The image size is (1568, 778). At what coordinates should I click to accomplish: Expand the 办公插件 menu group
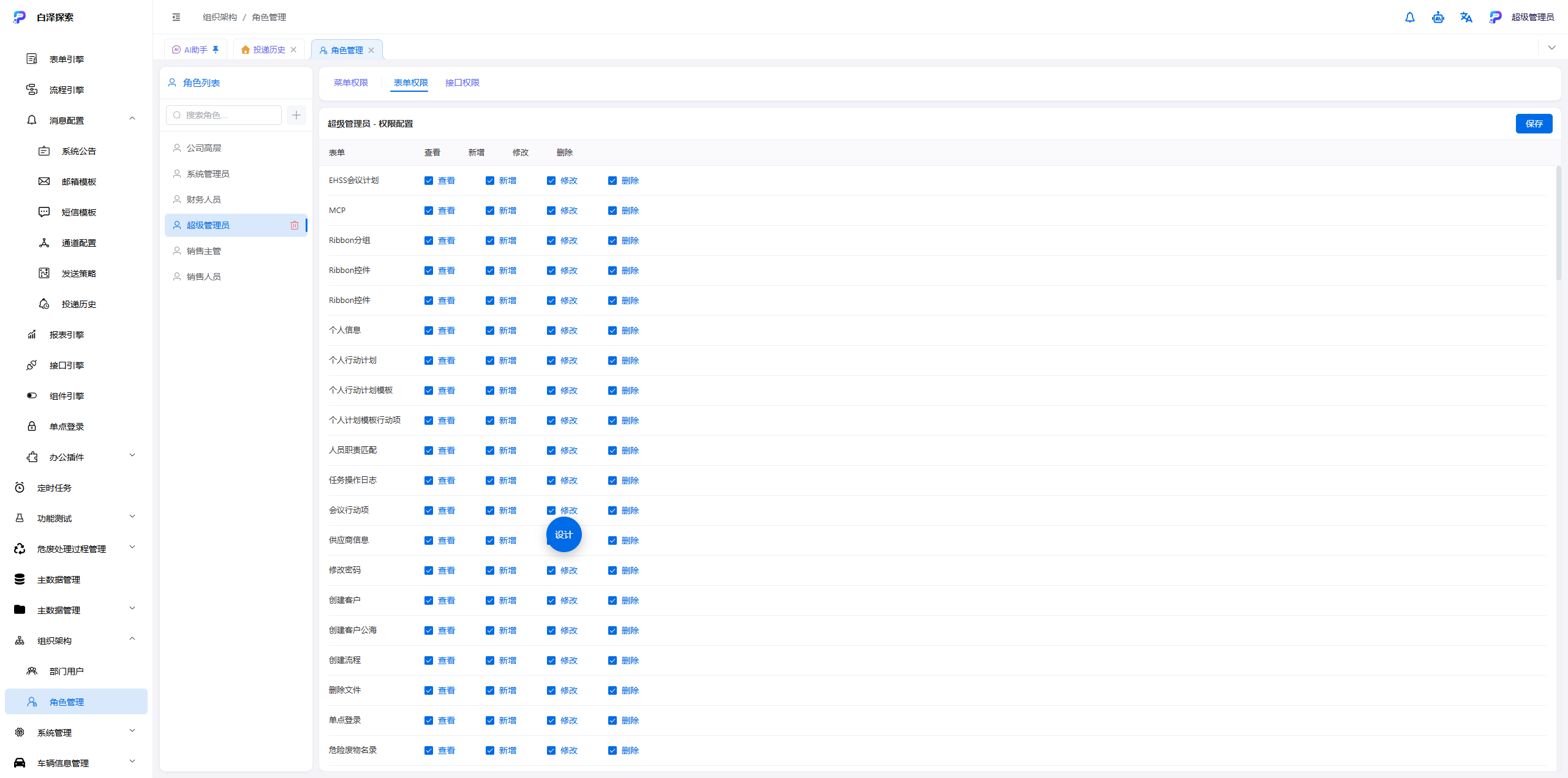132,455
